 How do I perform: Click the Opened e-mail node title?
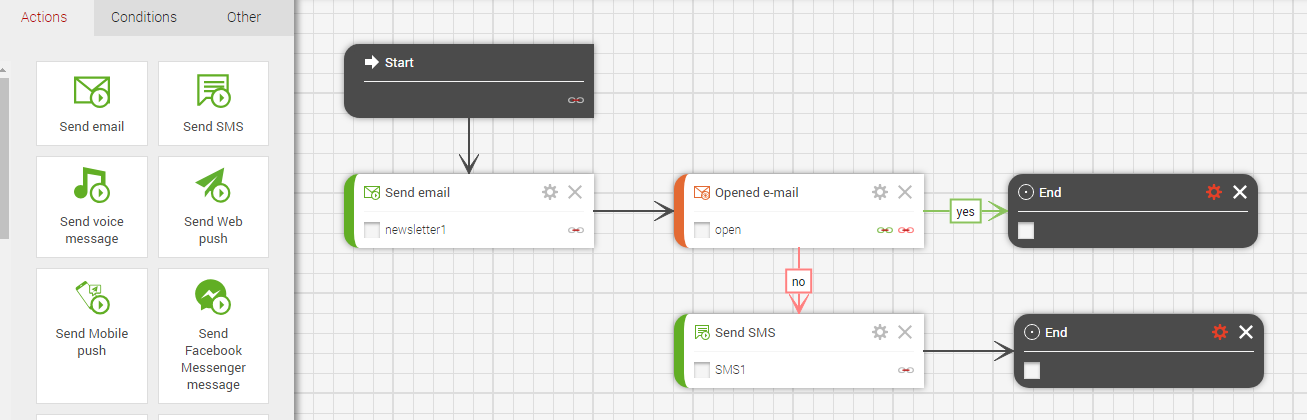pos(757,193)
